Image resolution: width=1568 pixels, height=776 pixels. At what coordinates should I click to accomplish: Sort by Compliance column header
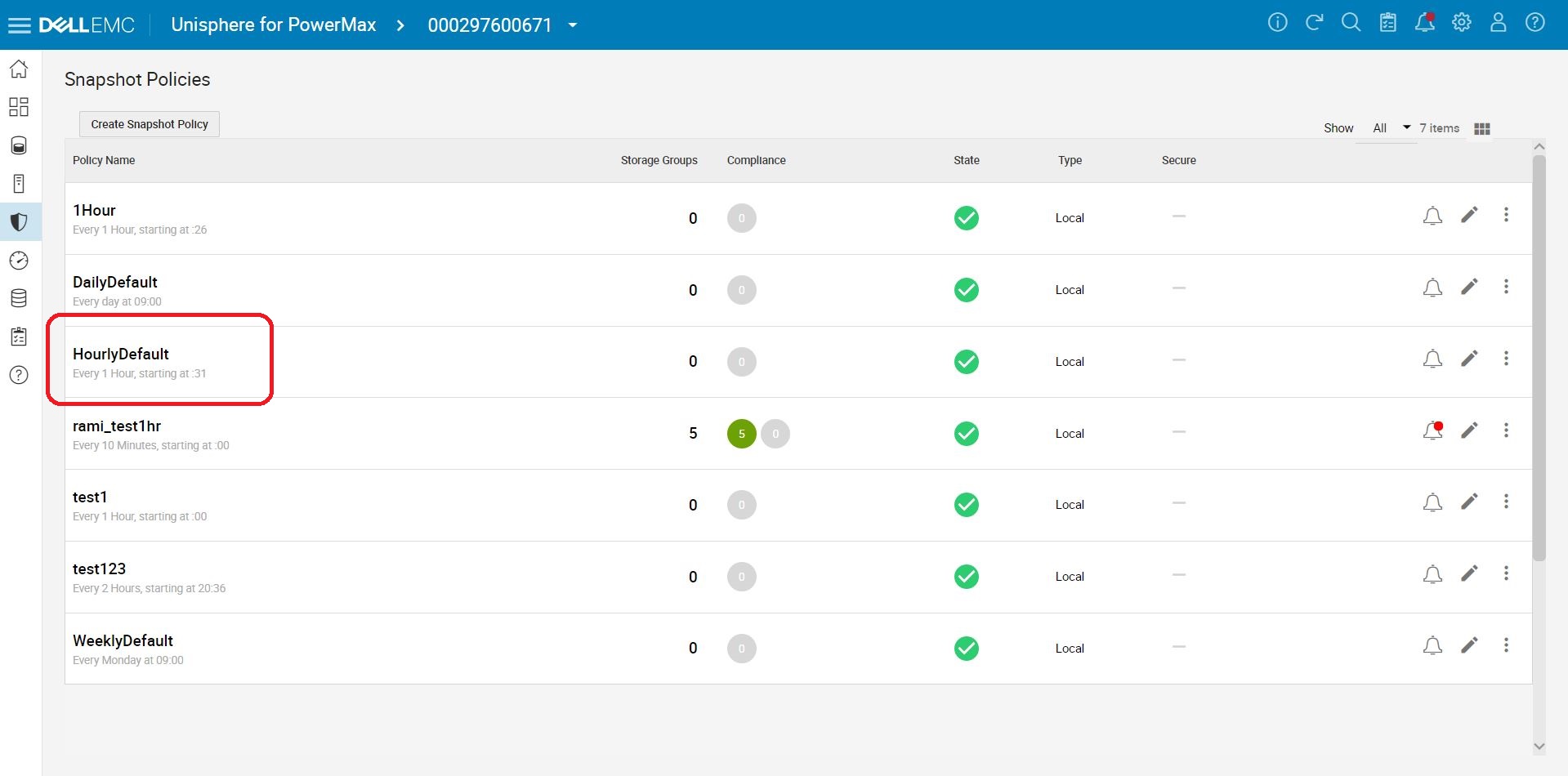click(756, 160)
